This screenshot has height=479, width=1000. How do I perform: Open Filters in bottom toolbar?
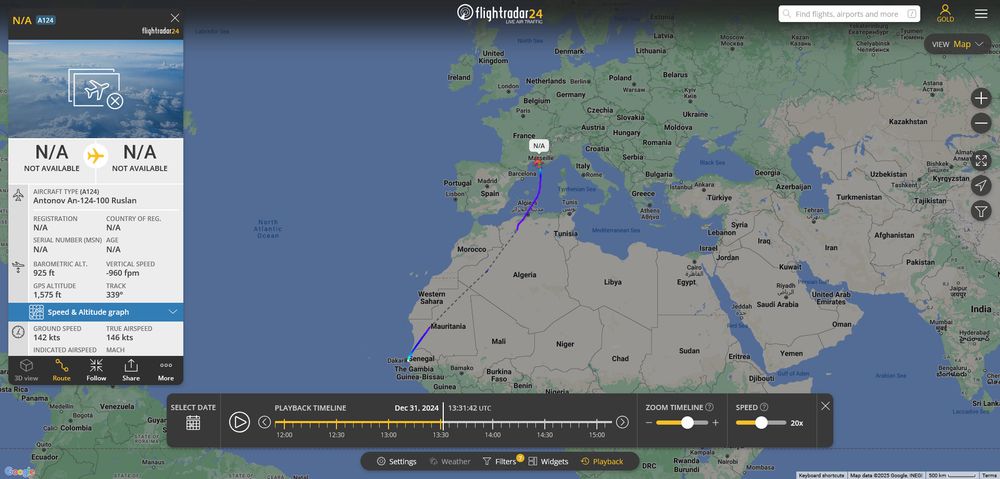click(x=502, y=461)
